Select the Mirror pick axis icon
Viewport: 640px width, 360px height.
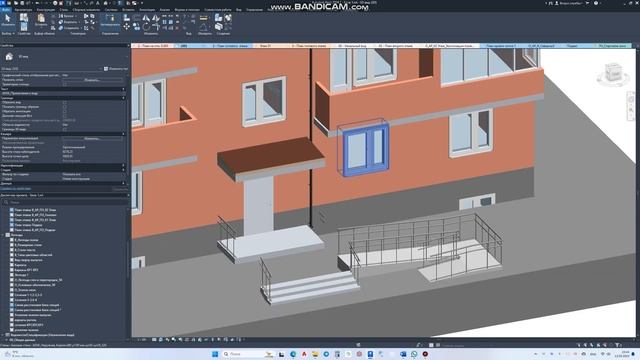point(146,18)
